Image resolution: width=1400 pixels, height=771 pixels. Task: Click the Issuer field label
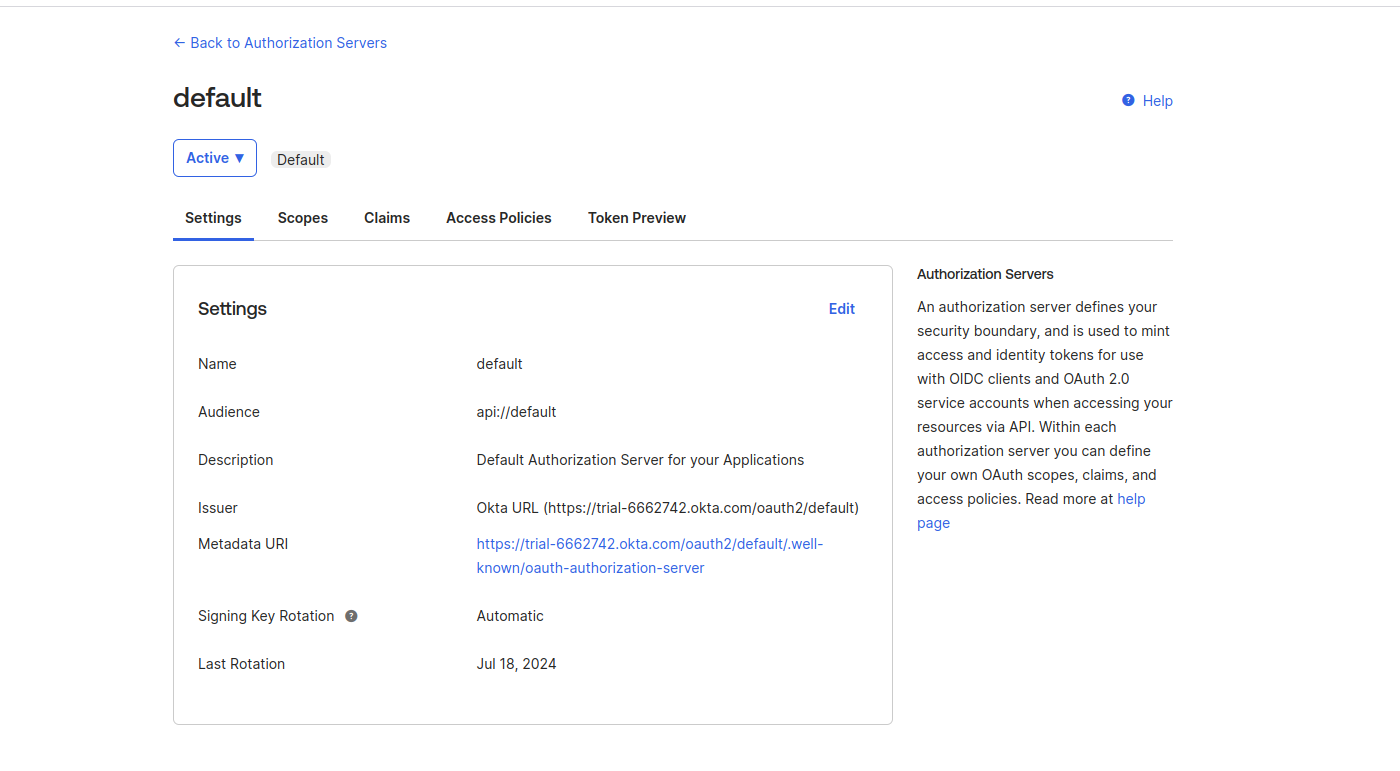coord(218,508)
